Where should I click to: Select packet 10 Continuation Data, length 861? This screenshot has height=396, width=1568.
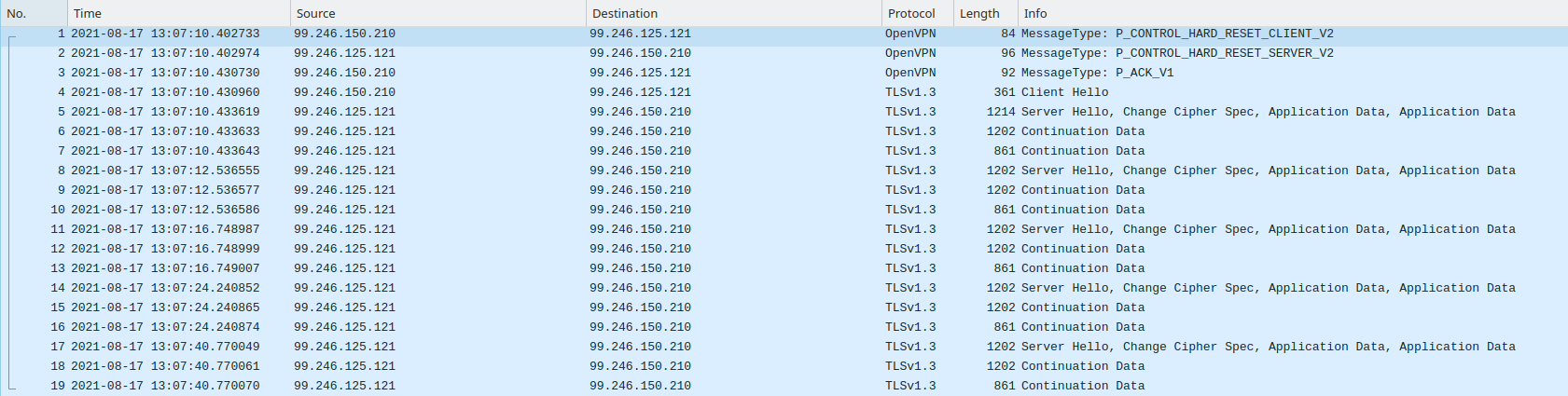[x=1082, y=210]
